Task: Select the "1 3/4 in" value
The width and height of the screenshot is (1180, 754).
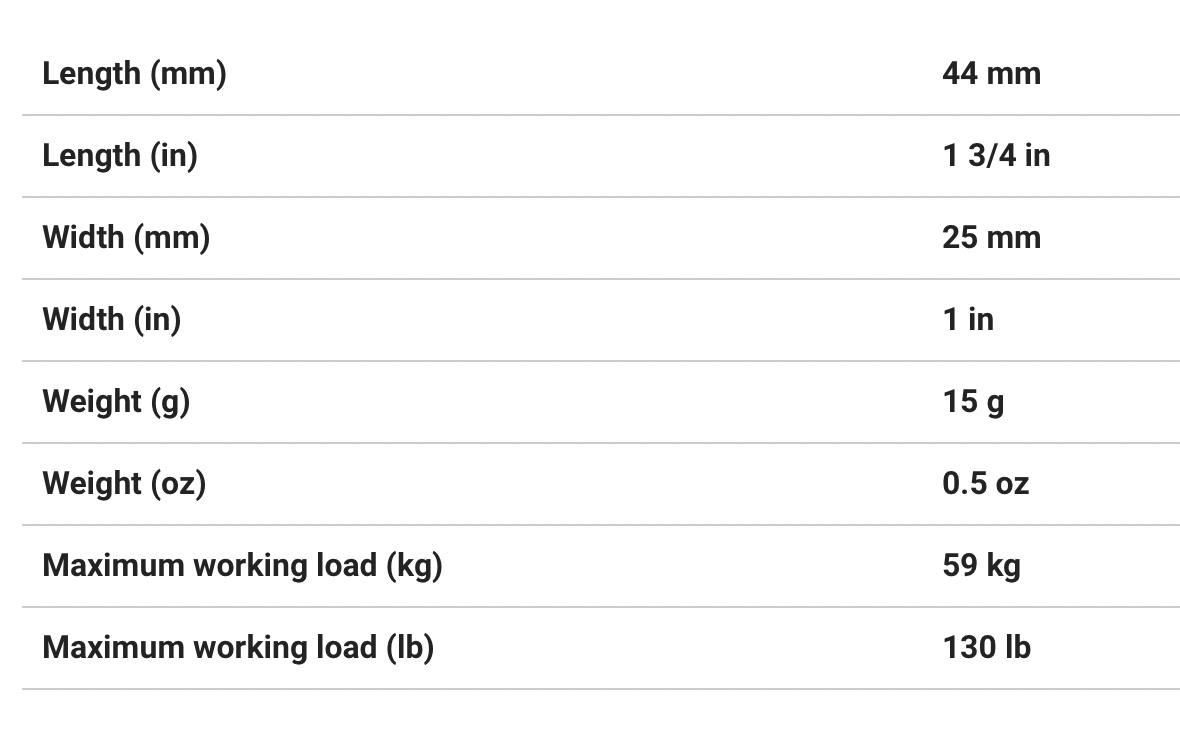Action: coord(996,155)
